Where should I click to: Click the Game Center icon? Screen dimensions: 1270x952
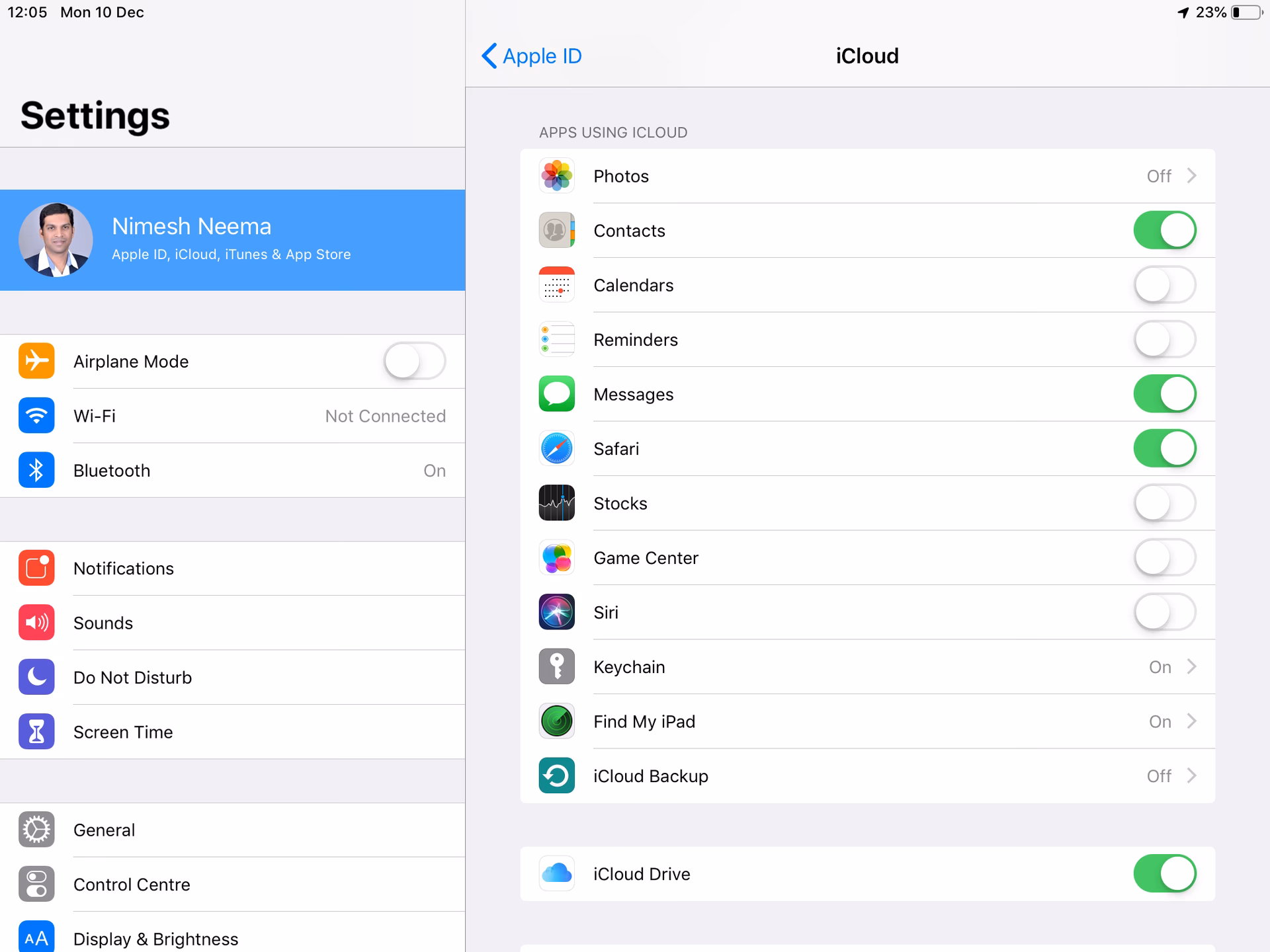click(556, 557)
